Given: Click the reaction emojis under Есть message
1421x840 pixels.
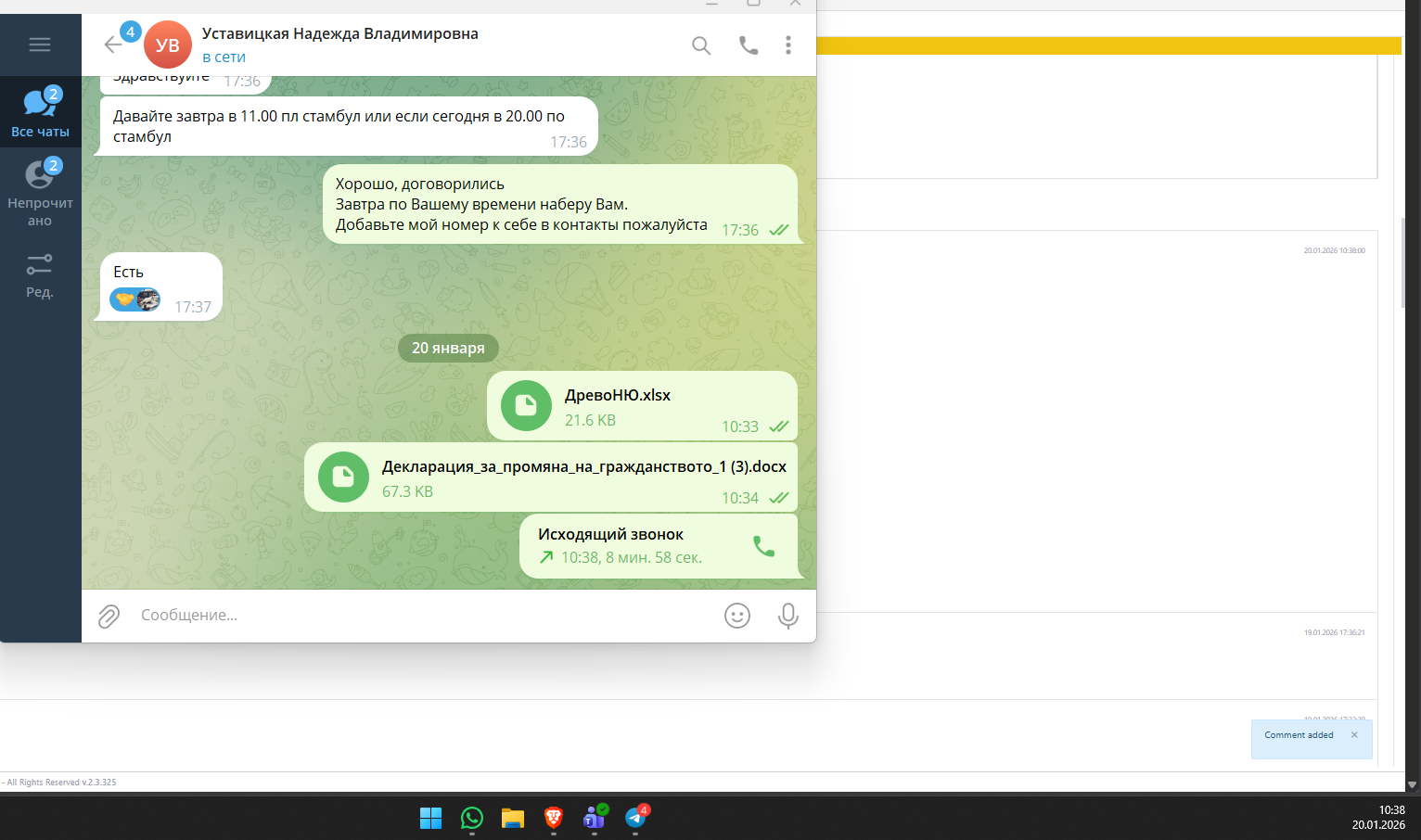Looking at the screenshot, I should pyautogui.click(x=135, y=299).
